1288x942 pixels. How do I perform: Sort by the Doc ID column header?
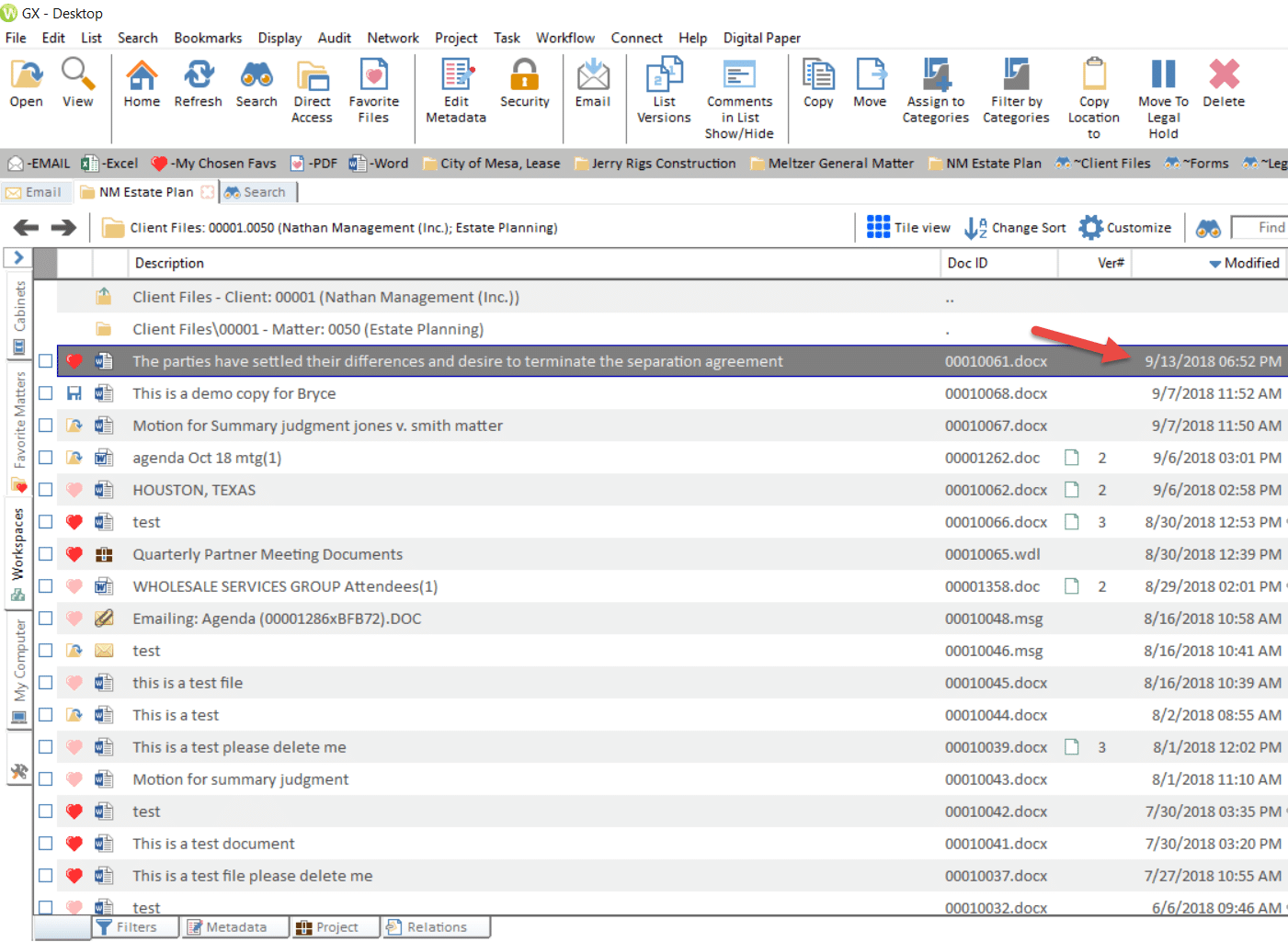[999, 263]
